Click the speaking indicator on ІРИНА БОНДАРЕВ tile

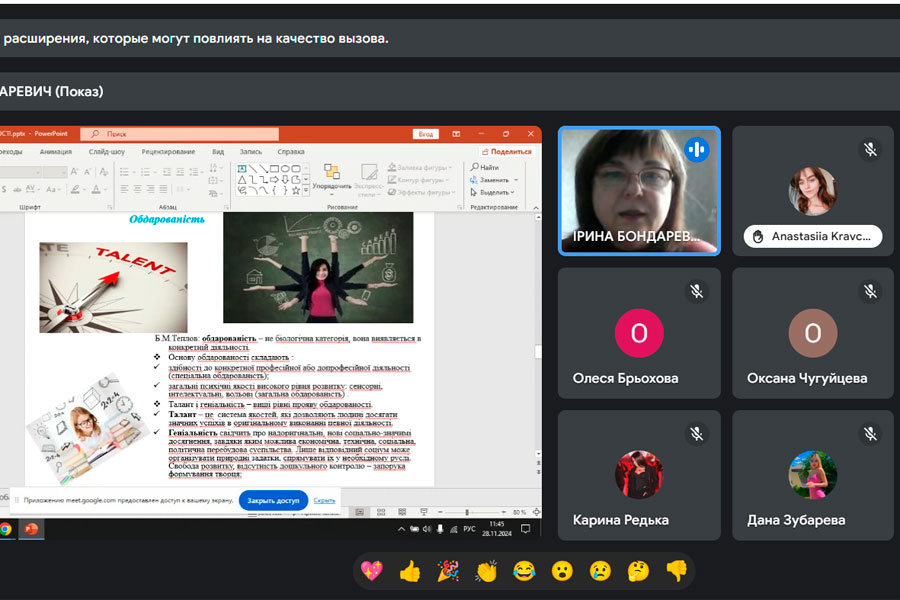point(697,150)
